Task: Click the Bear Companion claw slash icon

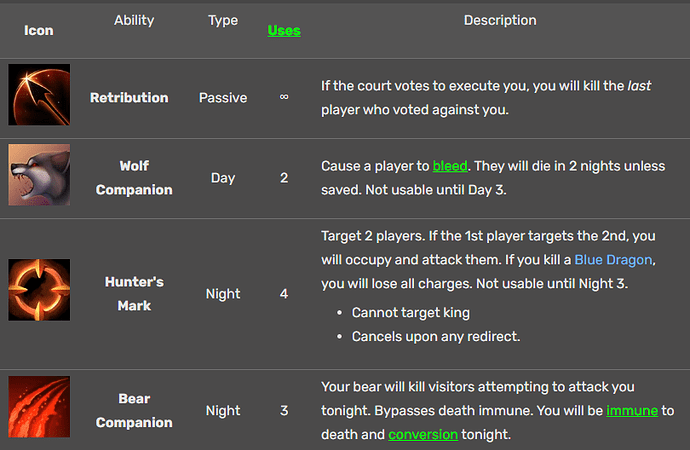Action: 39,406
